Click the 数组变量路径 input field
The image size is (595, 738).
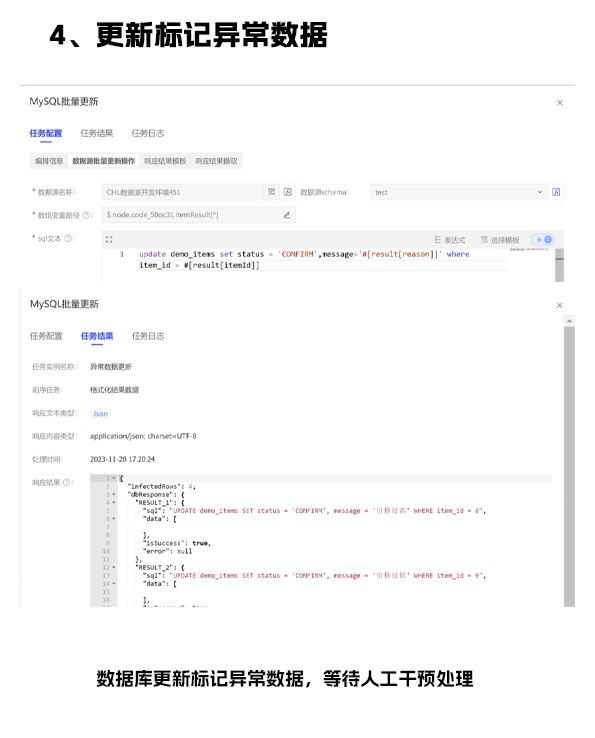pos(198,215)
